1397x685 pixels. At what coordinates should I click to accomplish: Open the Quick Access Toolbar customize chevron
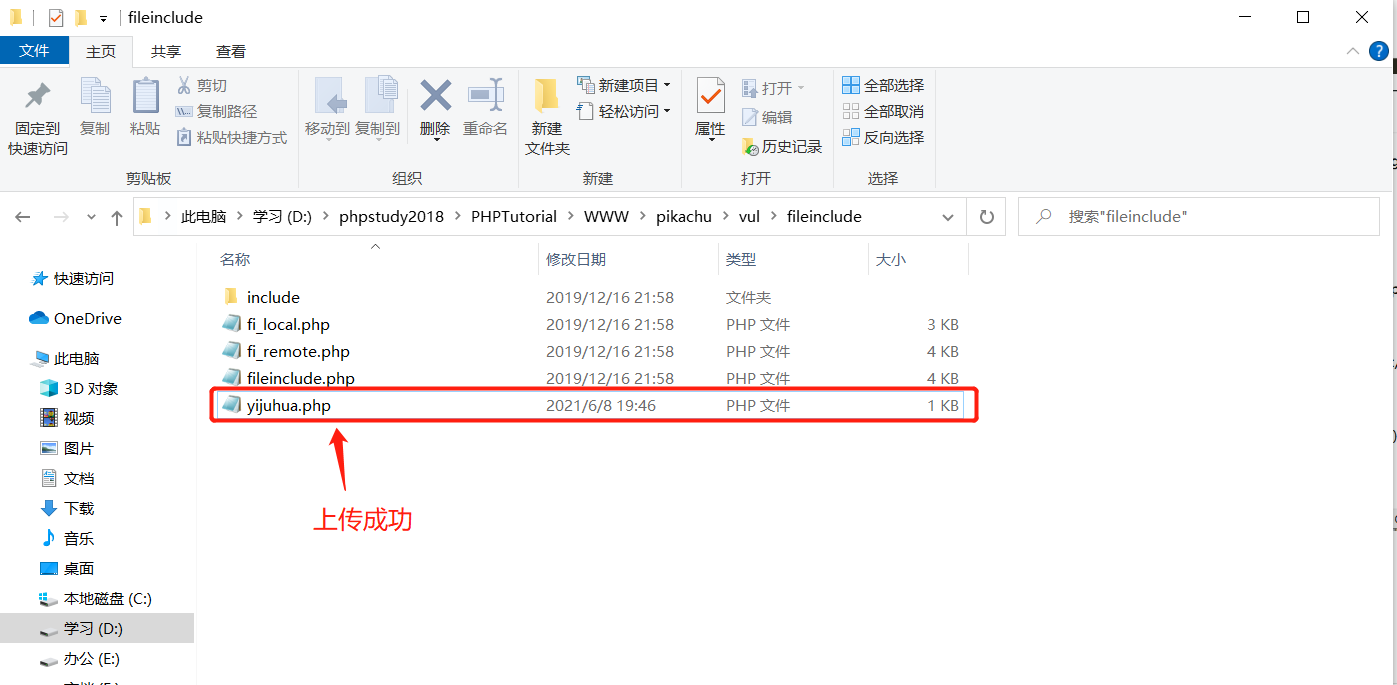[105, 17]
